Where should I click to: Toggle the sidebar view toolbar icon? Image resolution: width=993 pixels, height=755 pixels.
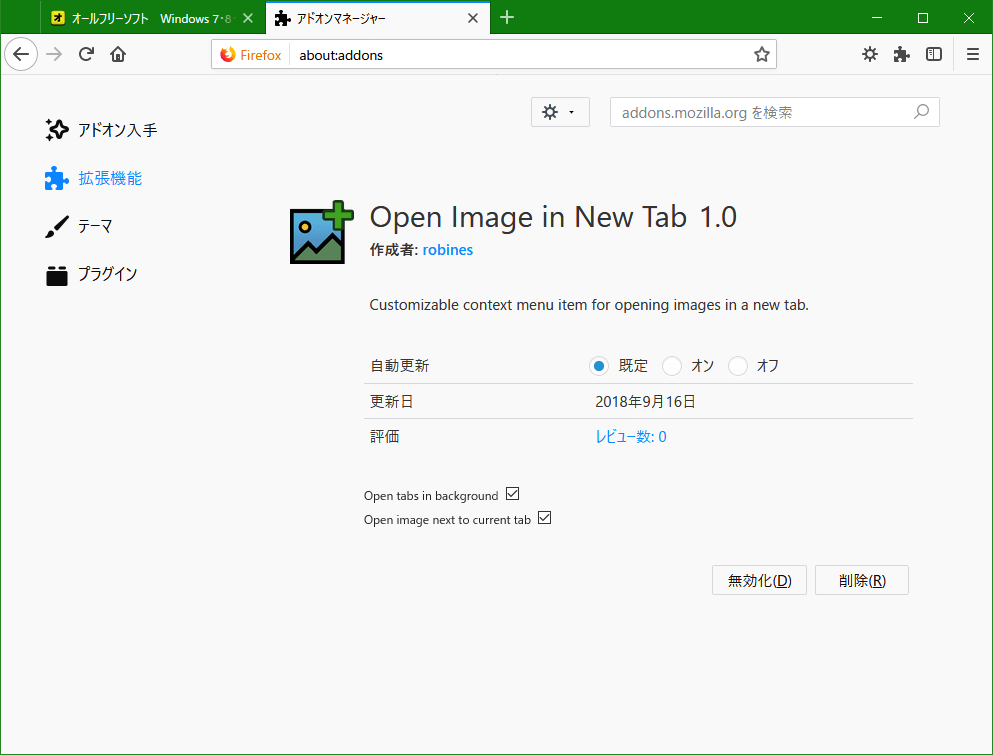coord(933,54)
